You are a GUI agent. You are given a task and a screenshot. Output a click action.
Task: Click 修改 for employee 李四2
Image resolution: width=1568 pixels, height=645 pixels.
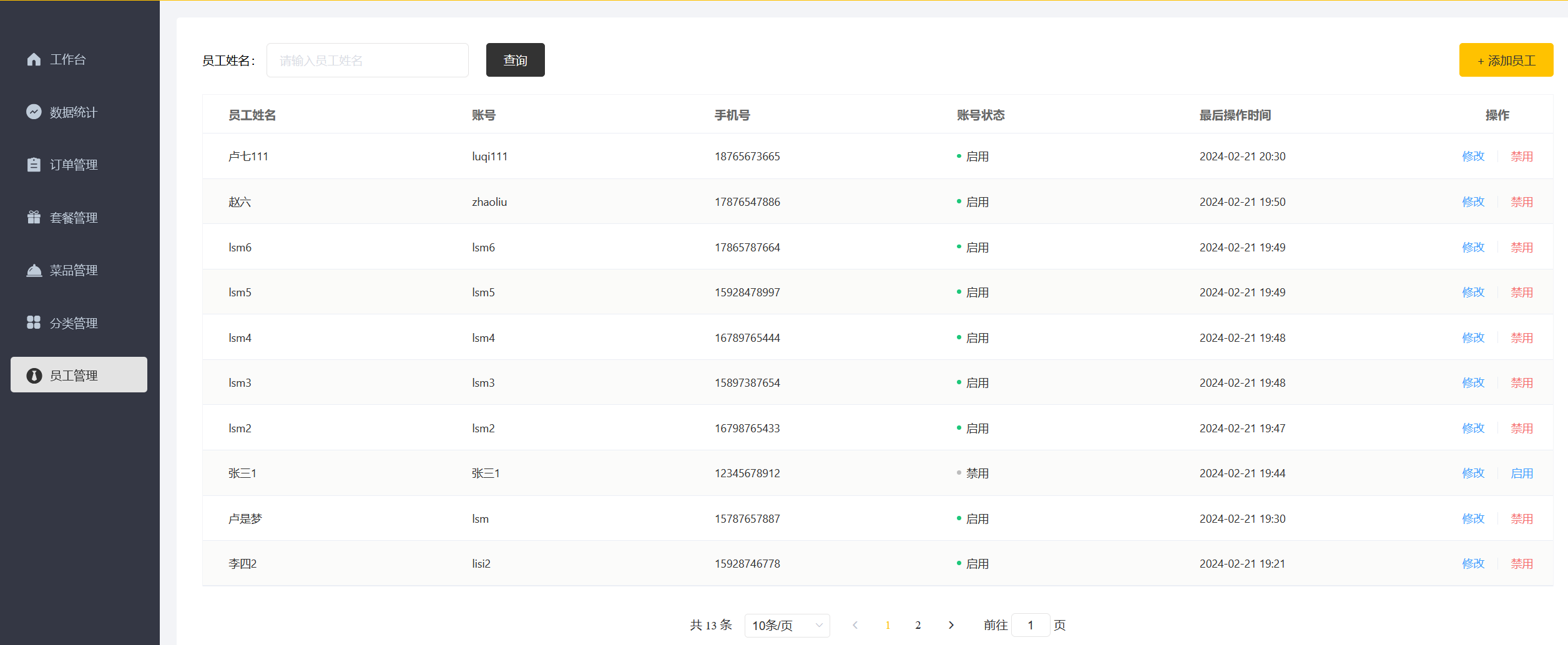(x=1473, y=564)
